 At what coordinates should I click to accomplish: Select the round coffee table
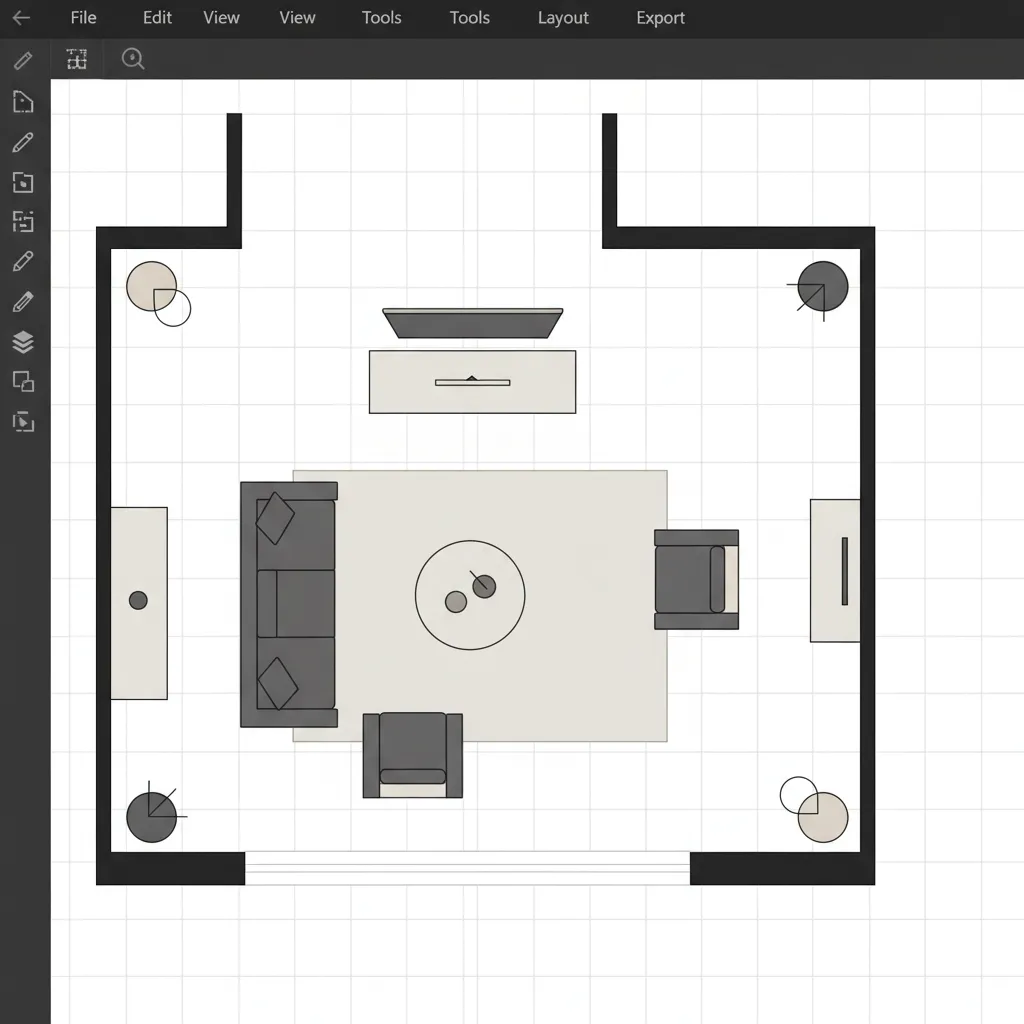point(470,595)
